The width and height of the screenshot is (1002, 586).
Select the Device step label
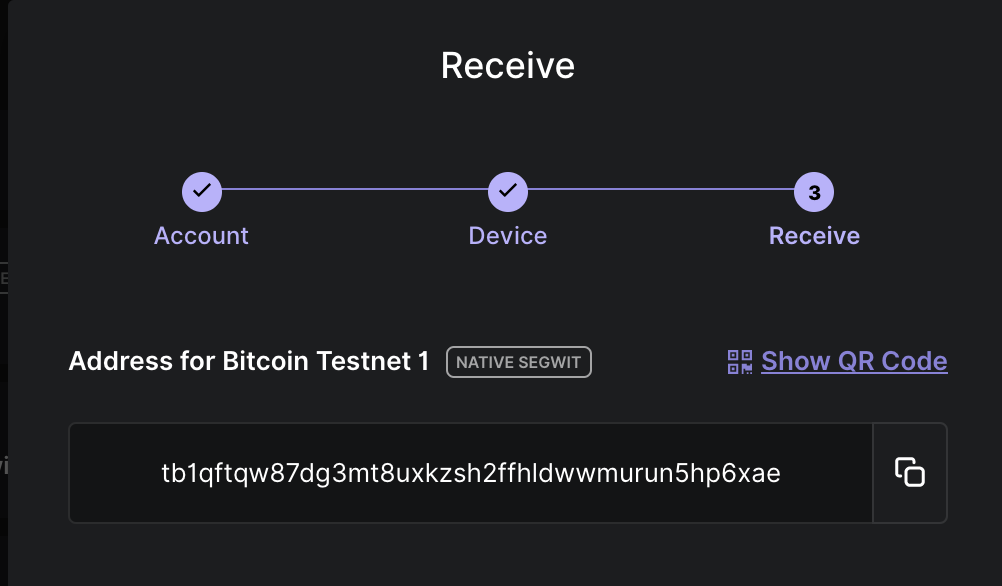pyautogui.click(x=507, y=235)
